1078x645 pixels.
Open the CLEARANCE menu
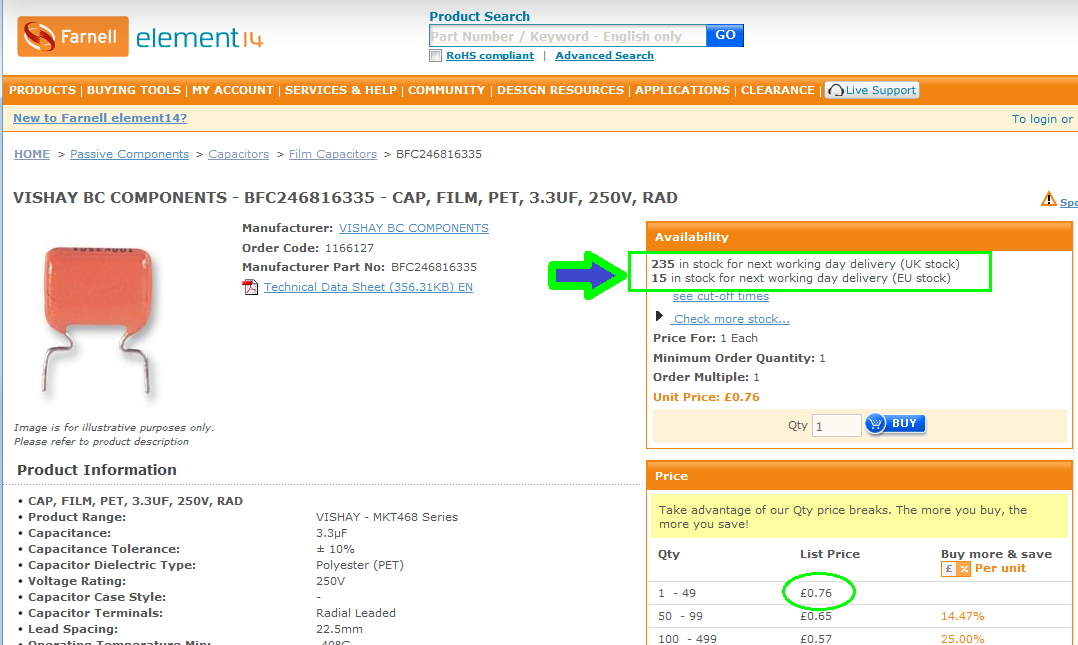[778, 90]
